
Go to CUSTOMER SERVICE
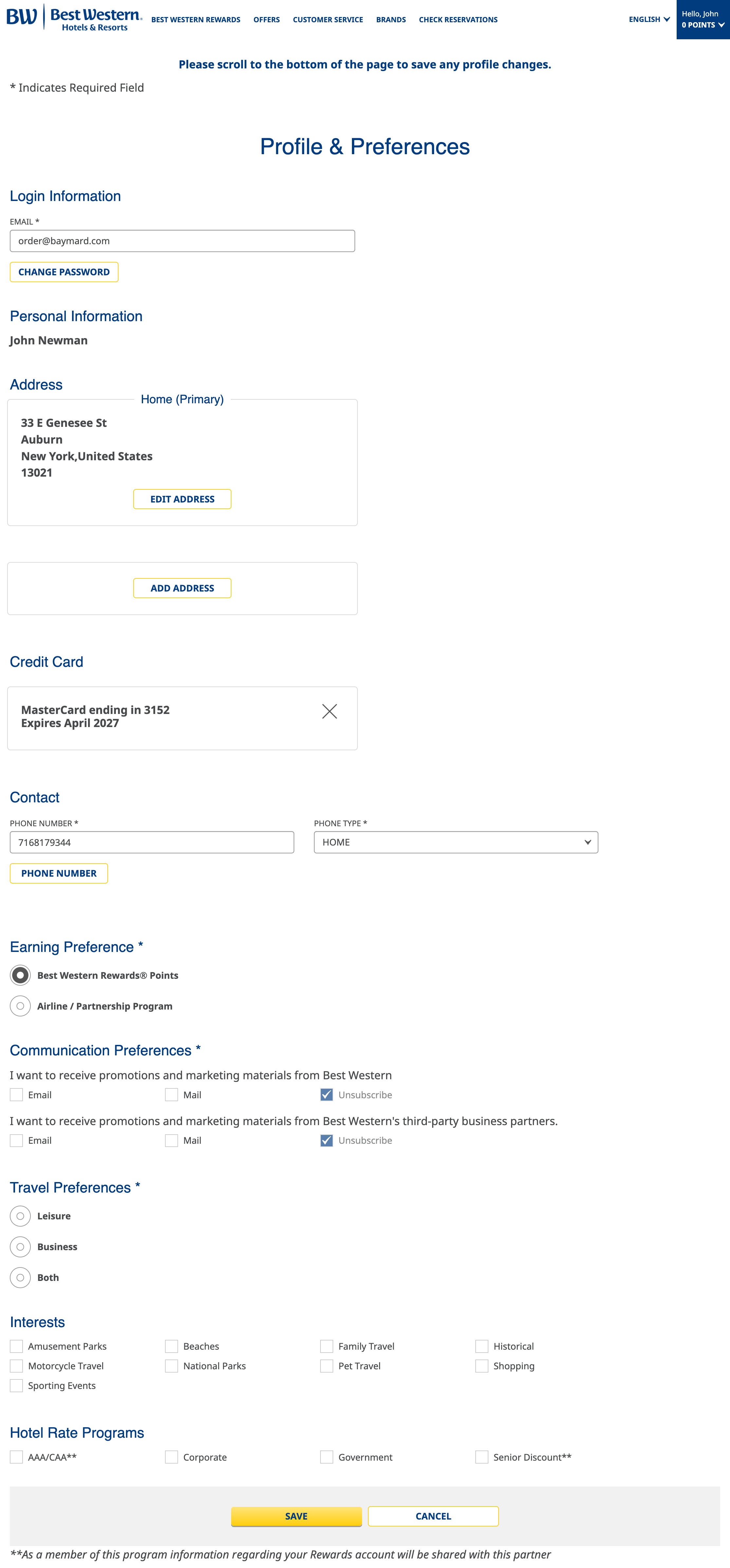pyautogui.click(x=328, y=19)
